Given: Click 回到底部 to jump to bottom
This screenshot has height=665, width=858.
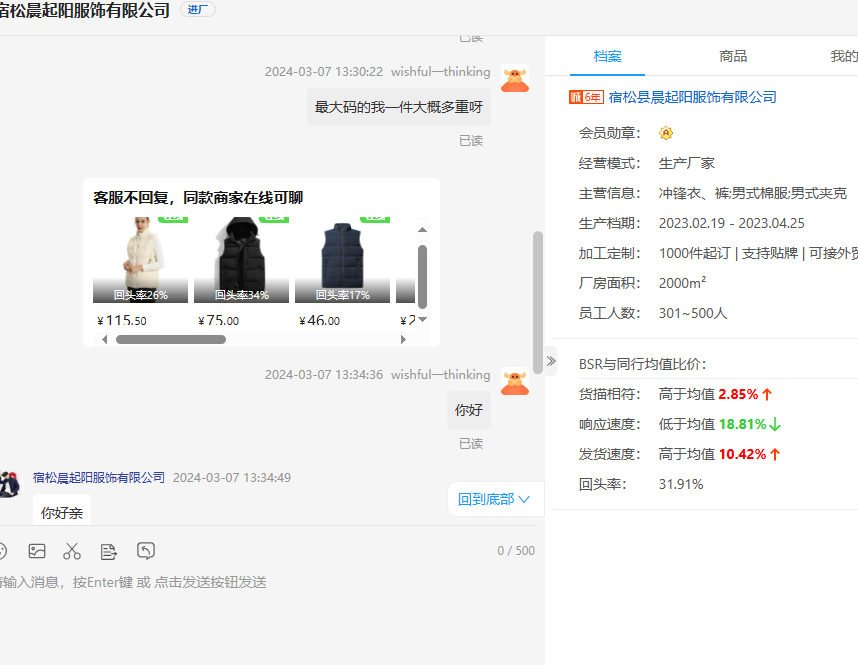Looking at the screenshot, I should coord(494,499).
